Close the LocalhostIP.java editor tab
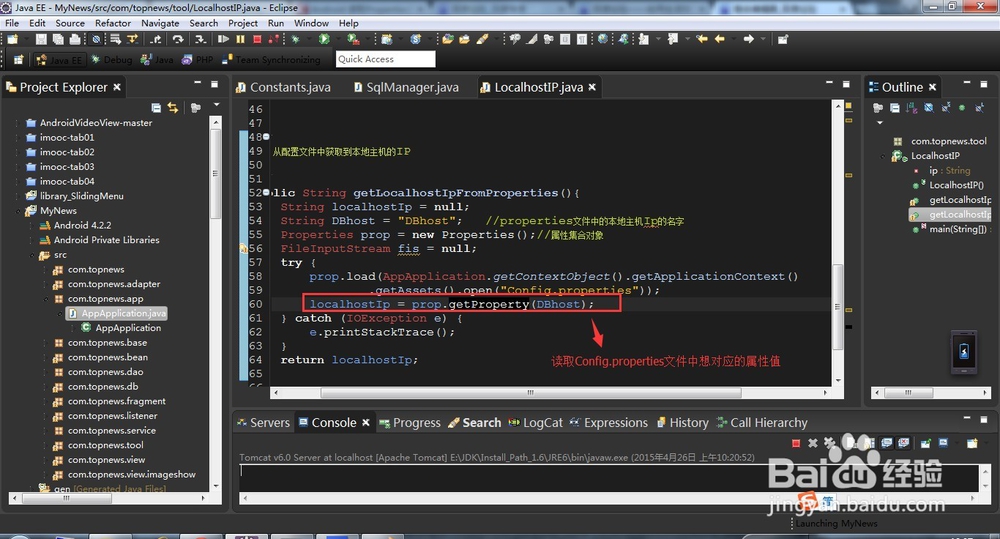The width and height of the screenshot is (1000, 539). [592, 87]
